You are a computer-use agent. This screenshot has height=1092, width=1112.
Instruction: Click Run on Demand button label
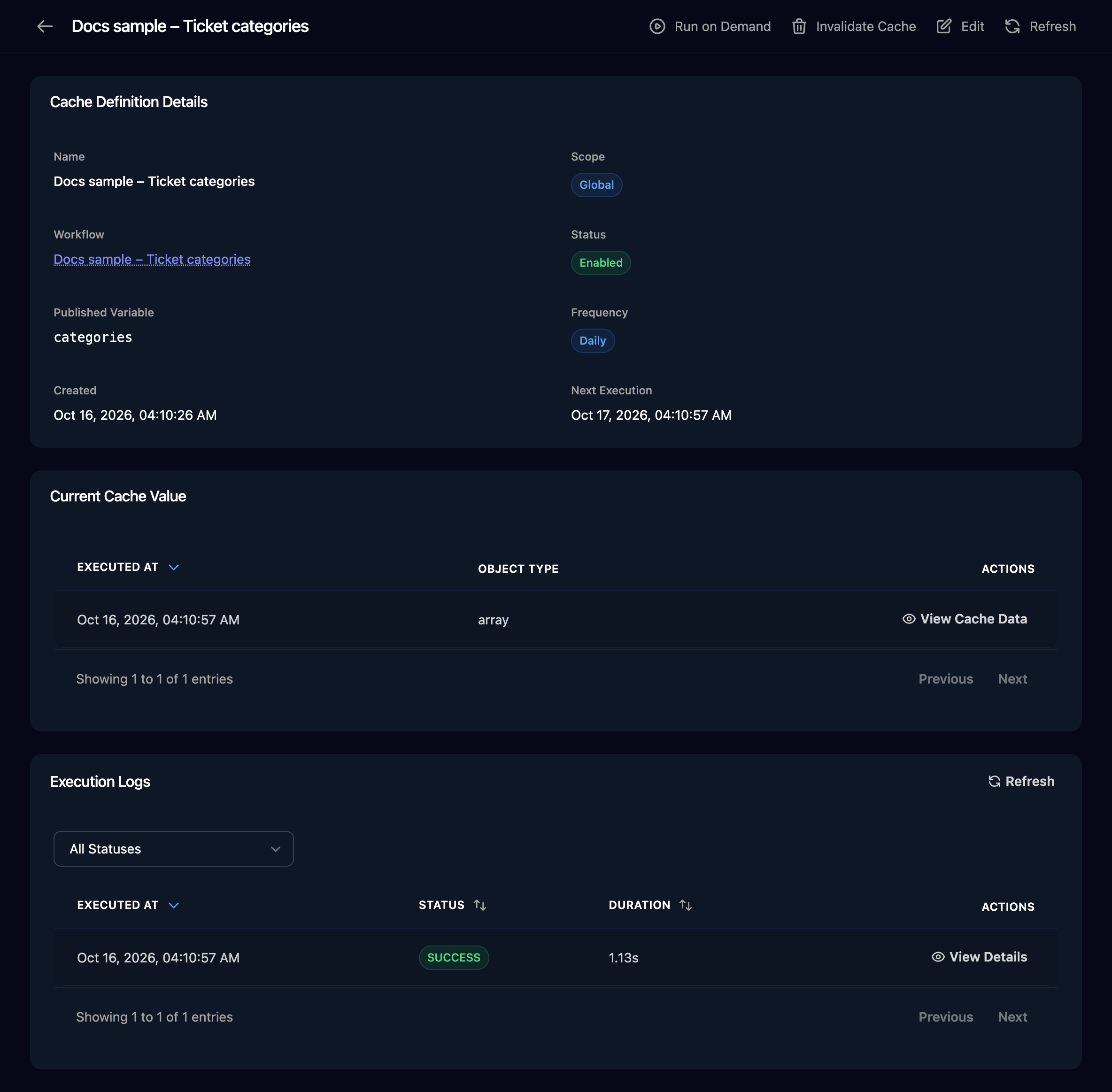(x=722, y=26)
